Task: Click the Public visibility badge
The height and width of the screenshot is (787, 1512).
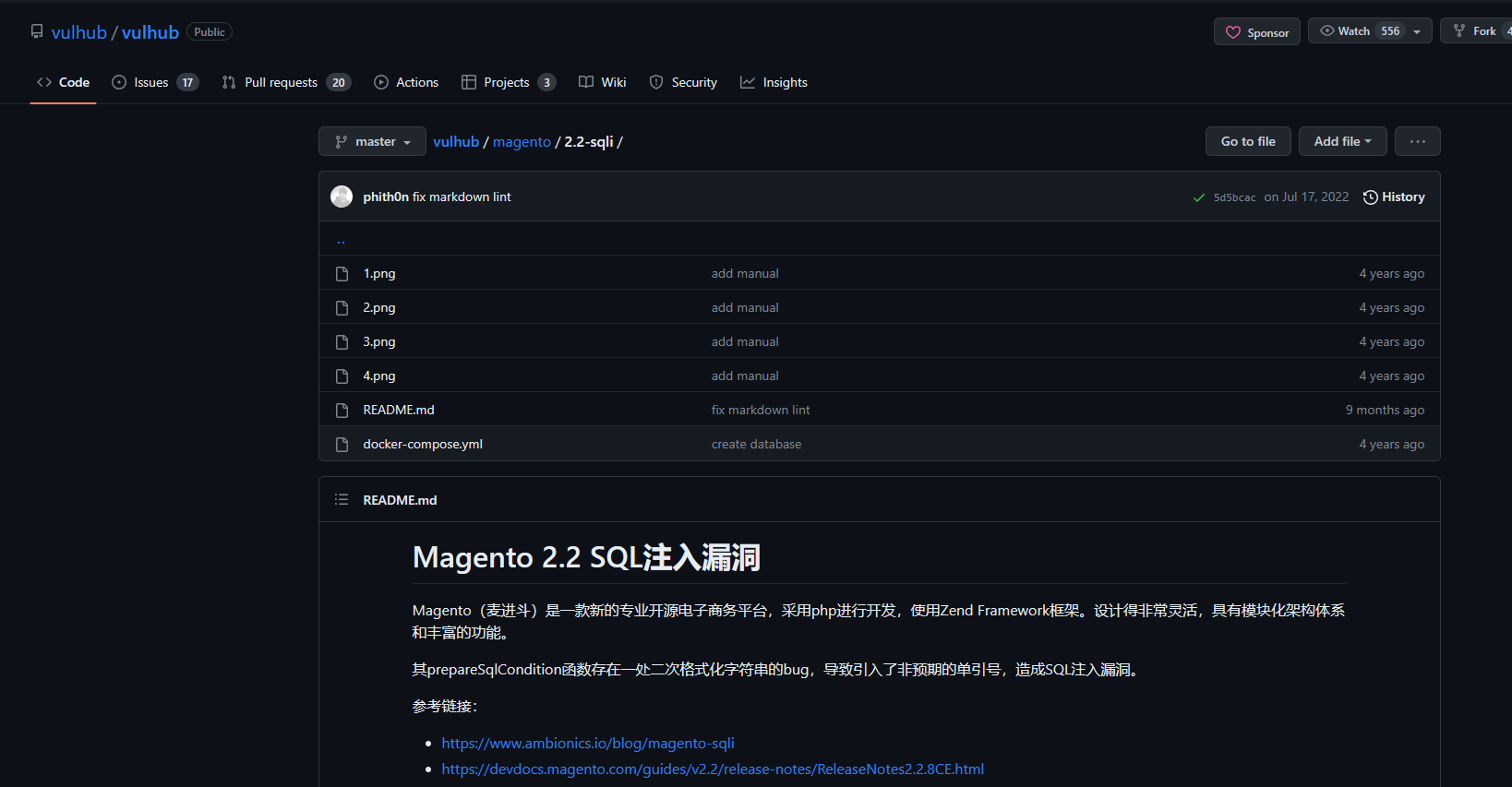Action: pyautogui.click(x=210, y=32)
